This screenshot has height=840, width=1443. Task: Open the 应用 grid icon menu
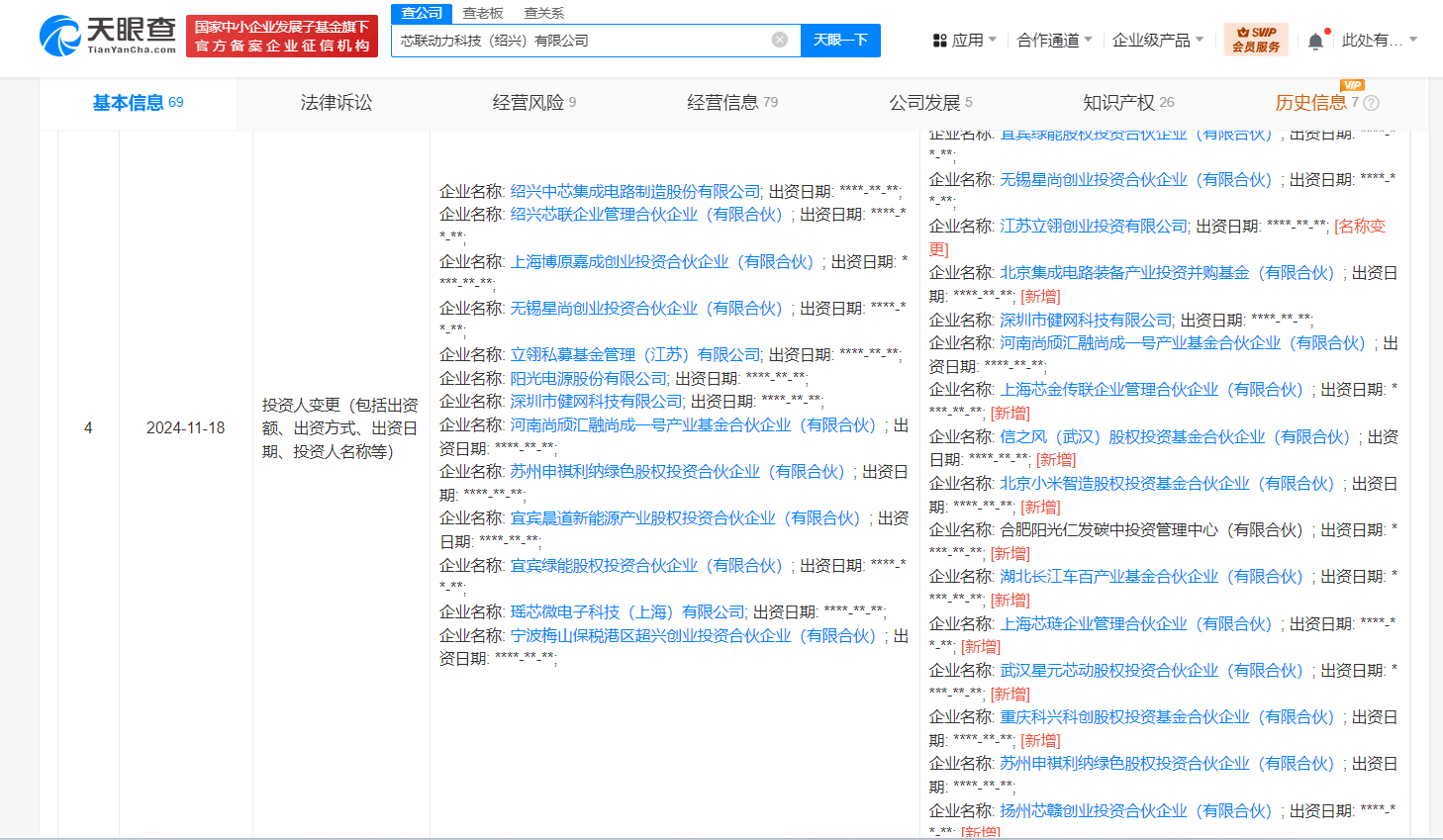pyautogui.click(x=939, y=41)
